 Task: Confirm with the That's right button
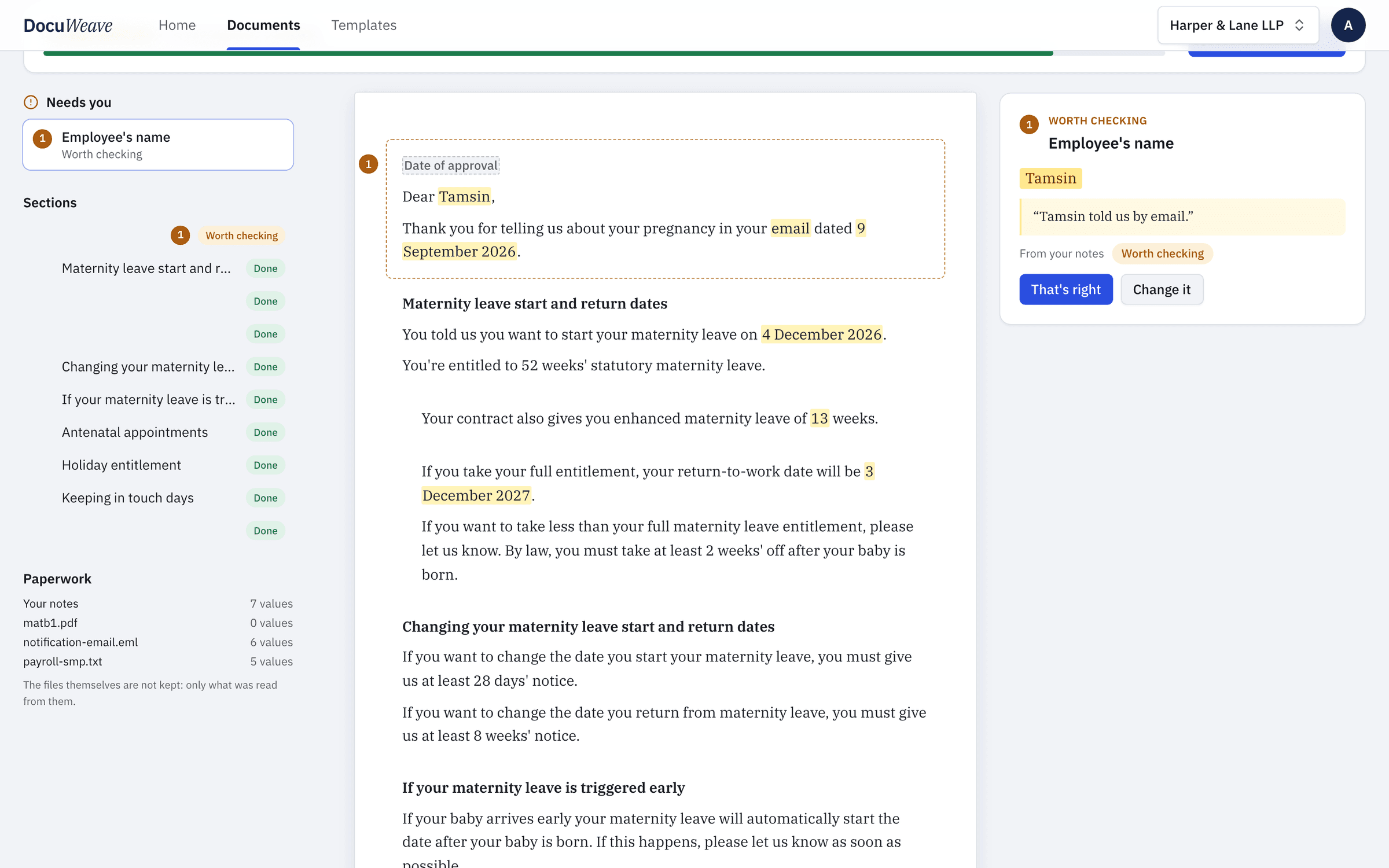point(1065,289)
